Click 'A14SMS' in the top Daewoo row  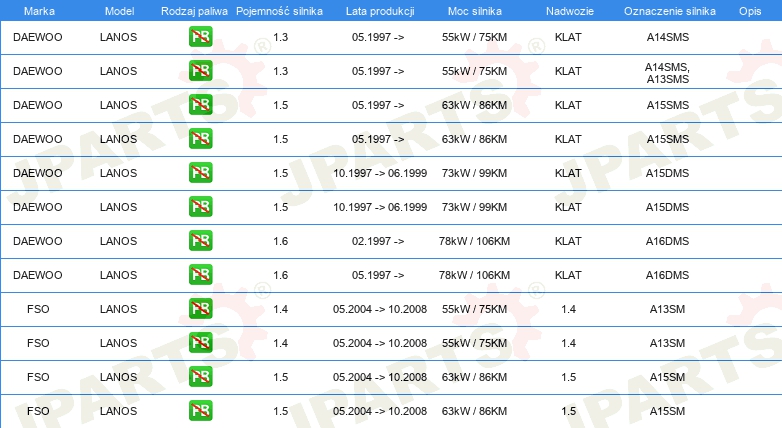pos(667,37)
